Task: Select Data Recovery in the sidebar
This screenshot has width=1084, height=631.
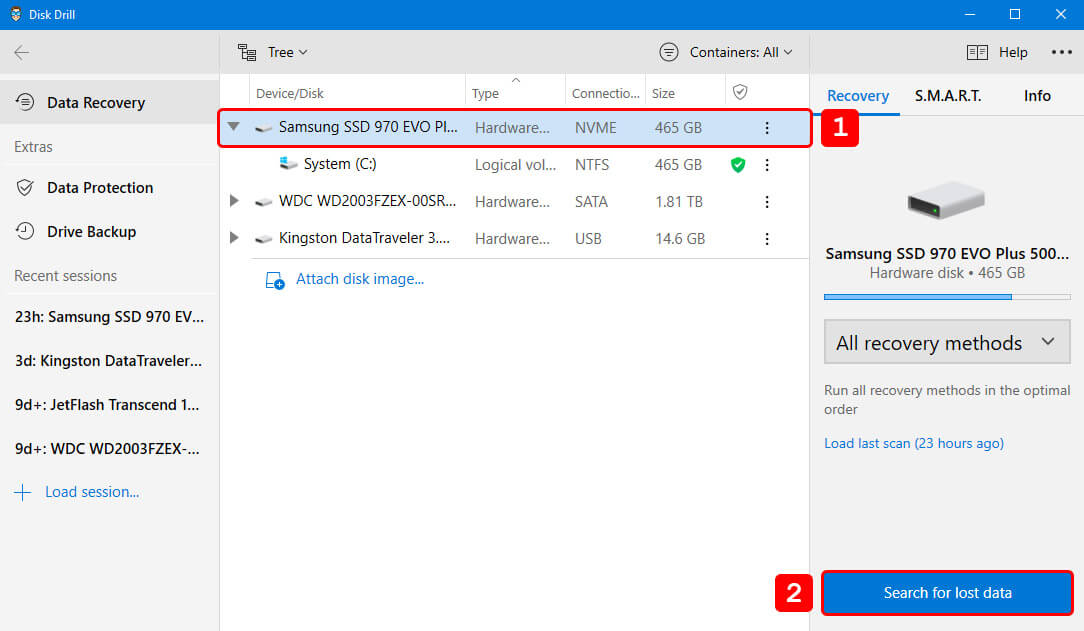Action: [x=109, y=102]
